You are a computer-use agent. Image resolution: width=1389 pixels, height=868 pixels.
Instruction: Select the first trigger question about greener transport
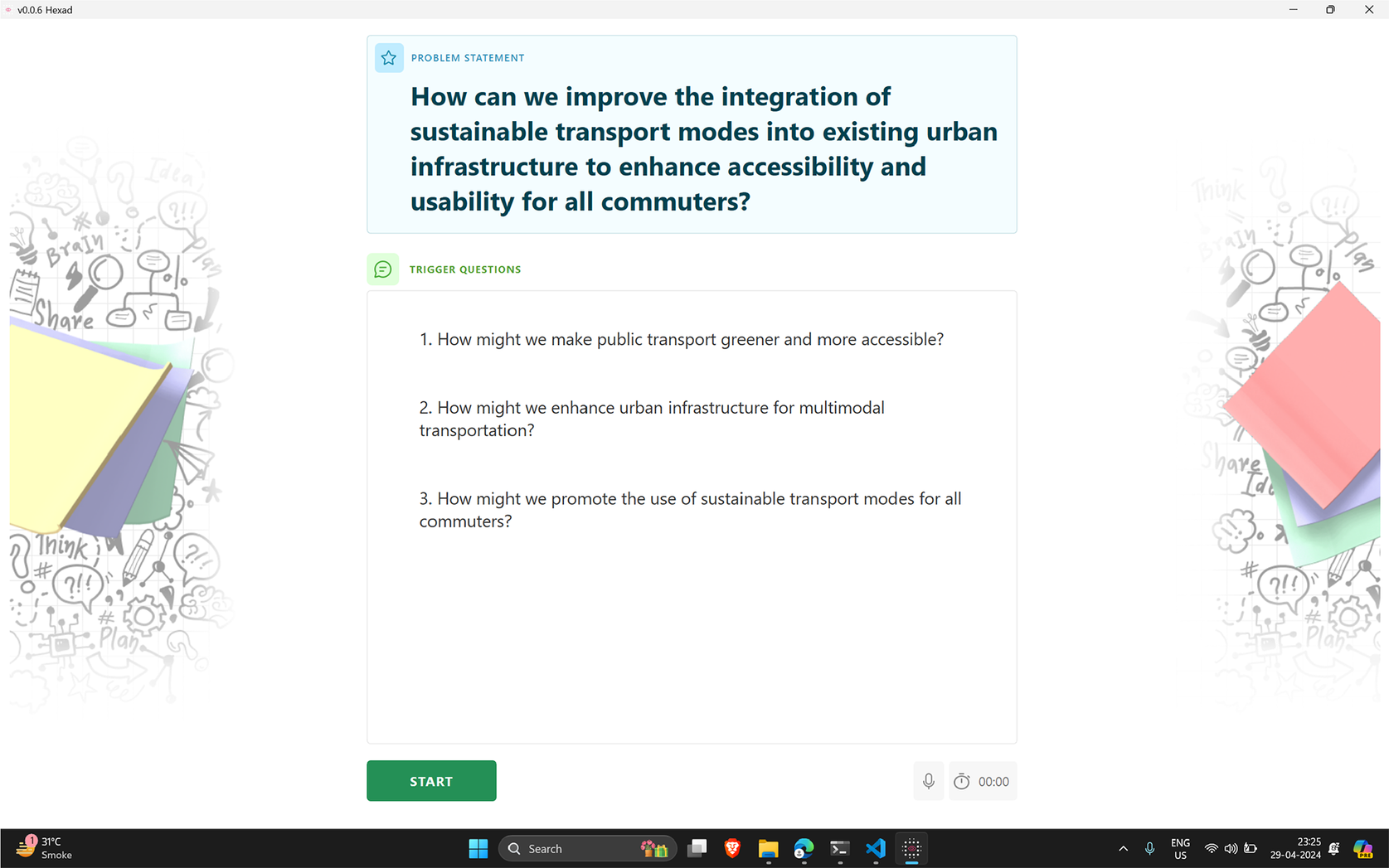pos(681,339)
